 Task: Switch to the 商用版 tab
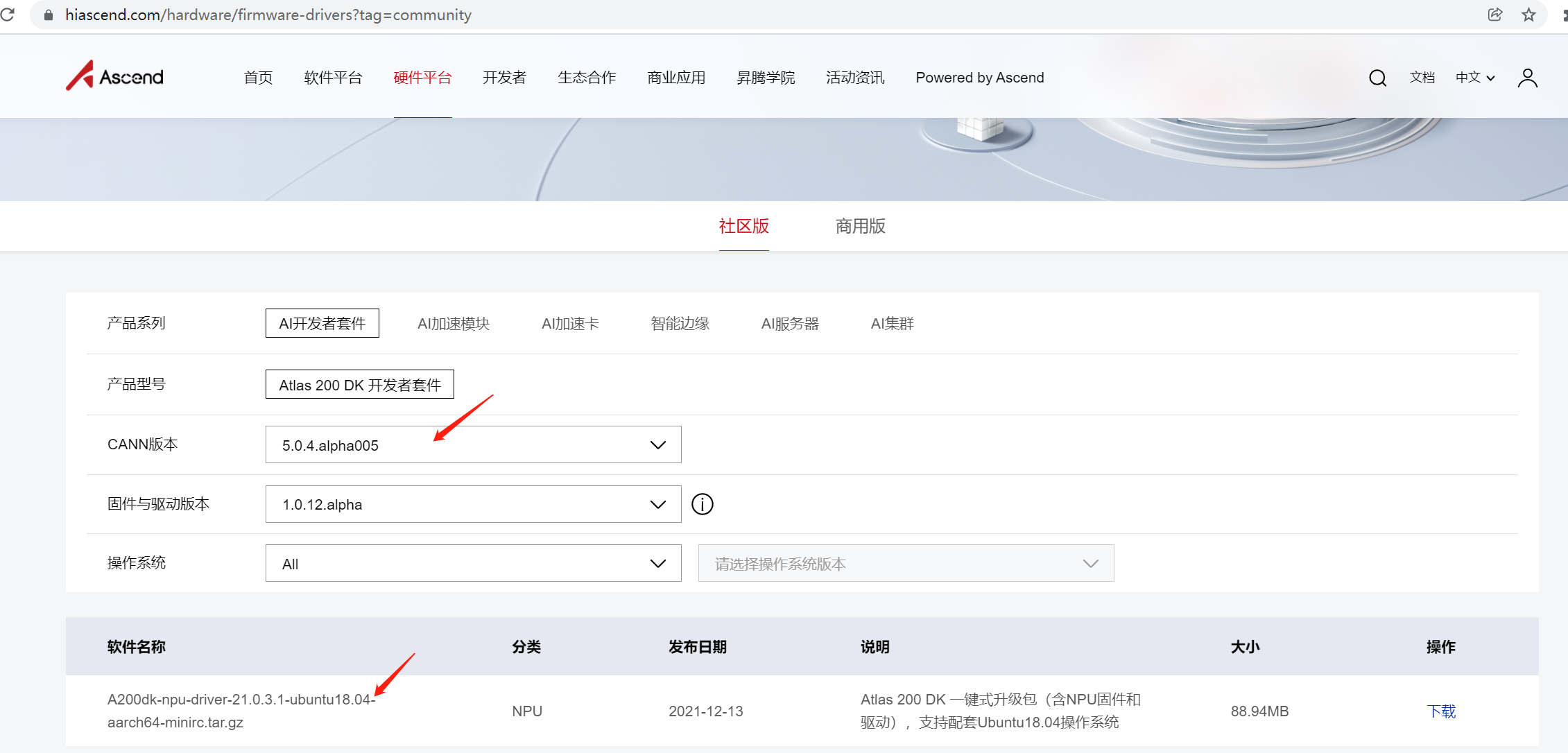click(860, 226)
